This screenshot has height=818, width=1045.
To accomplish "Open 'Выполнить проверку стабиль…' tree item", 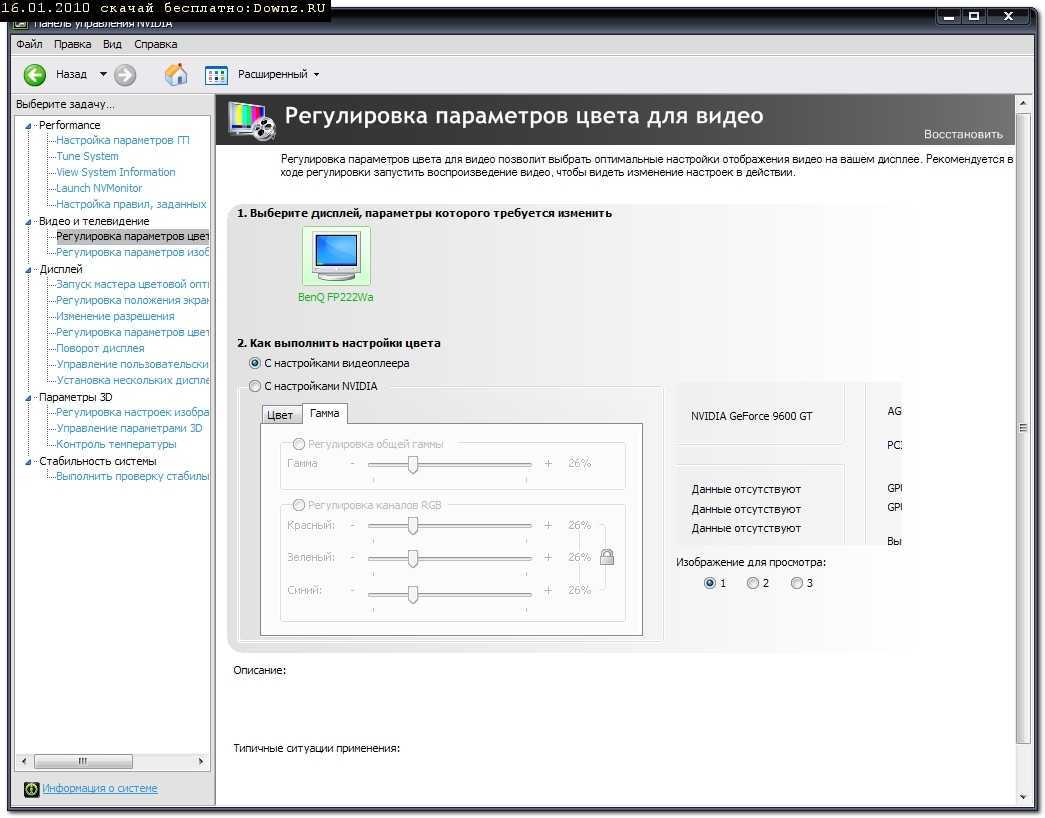I will point(133,476).
